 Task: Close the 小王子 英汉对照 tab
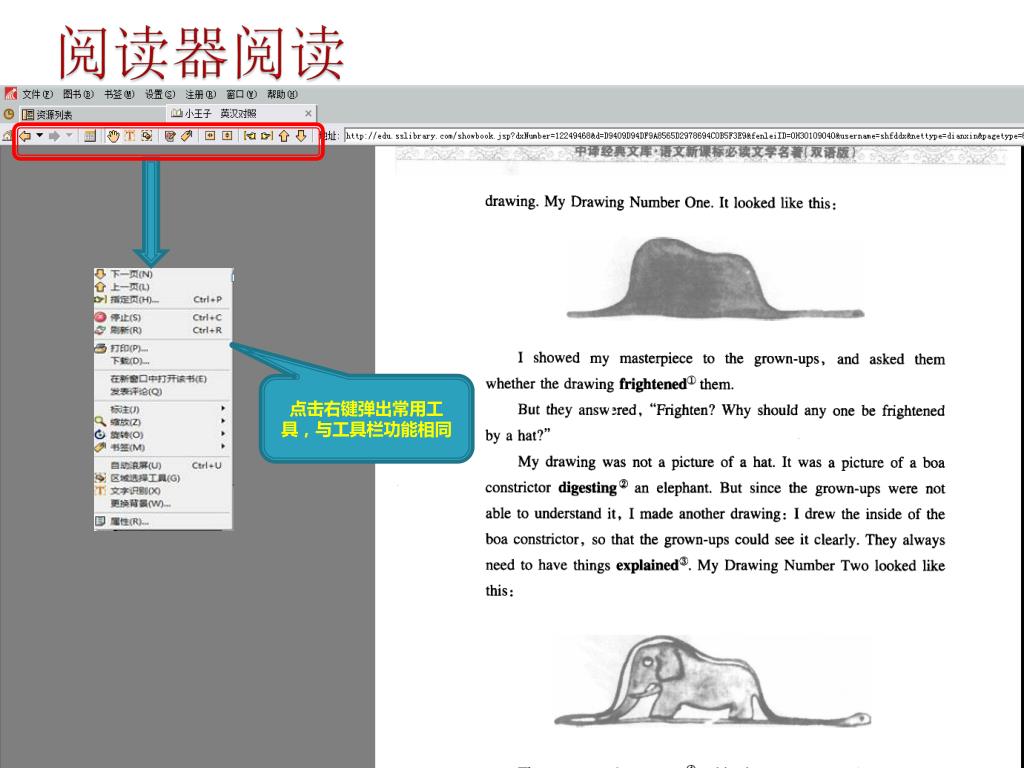pyautogui.click(x=308, y=114)
